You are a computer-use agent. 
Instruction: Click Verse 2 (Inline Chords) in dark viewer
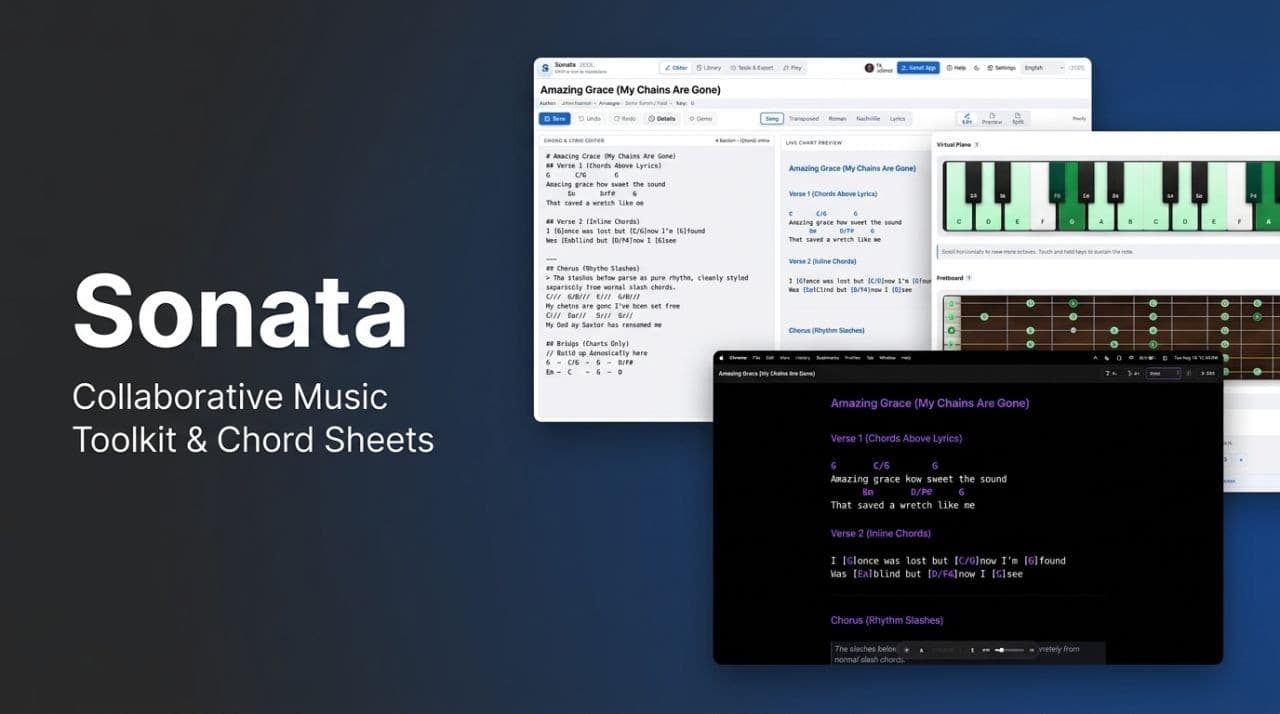881,533
